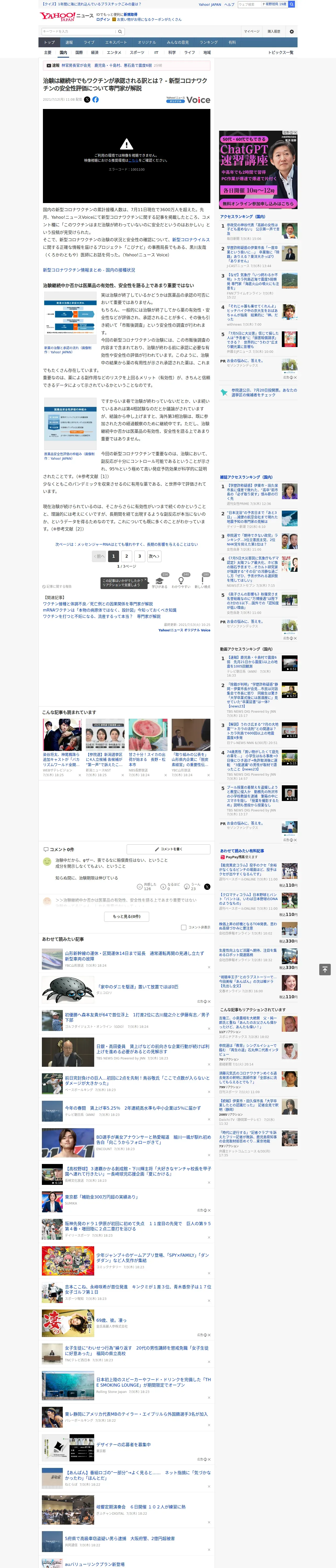Open the breaking news headline 林官房長官が会見

(x=107, y=65)
